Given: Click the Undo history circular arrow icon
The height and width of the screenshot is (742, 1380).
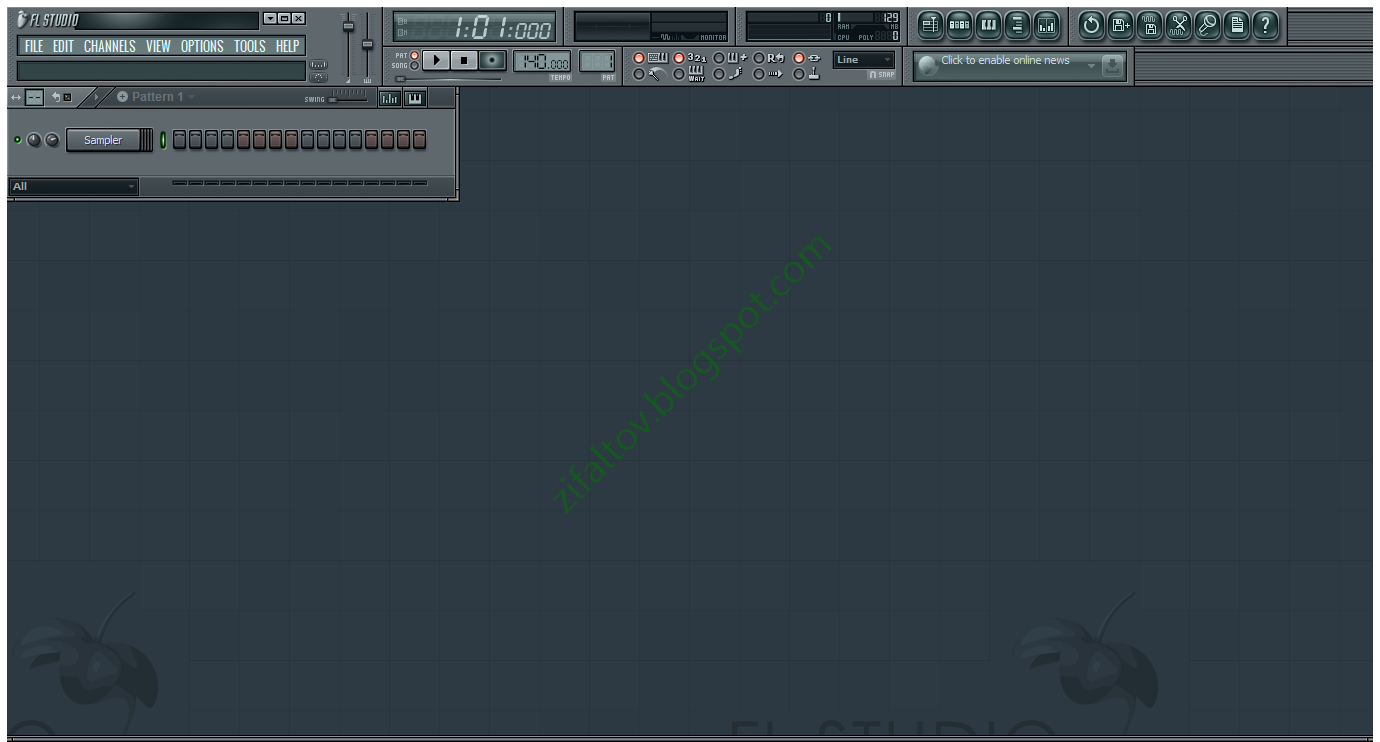Looking at the screenshot, I should [x=1092, y=25].
